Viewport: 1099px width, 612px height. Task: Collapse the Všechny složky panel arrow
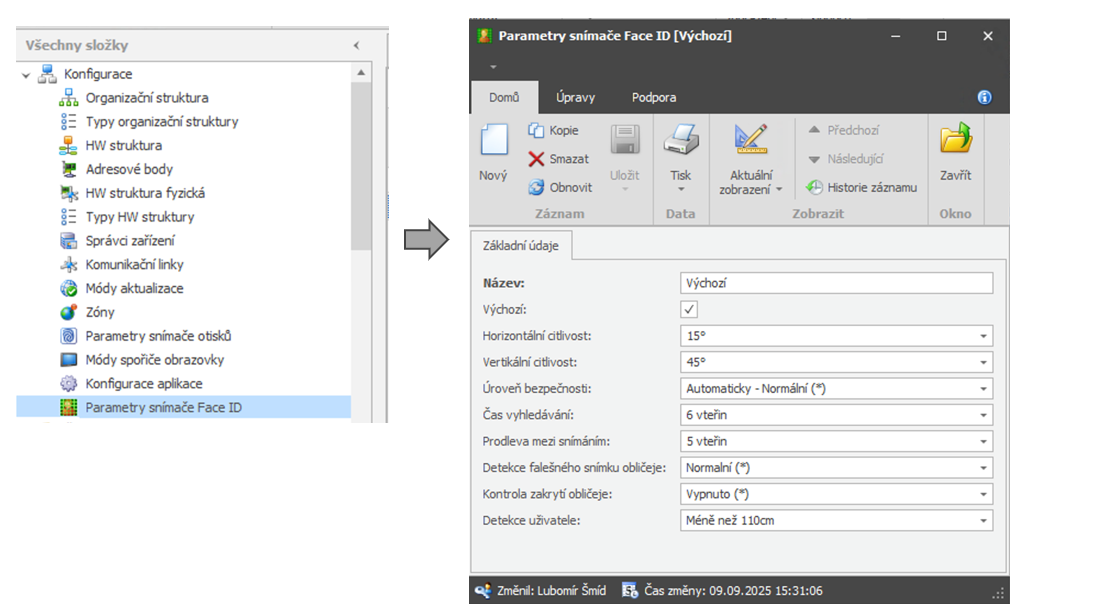pyautogui.click(x=357, y=46)
